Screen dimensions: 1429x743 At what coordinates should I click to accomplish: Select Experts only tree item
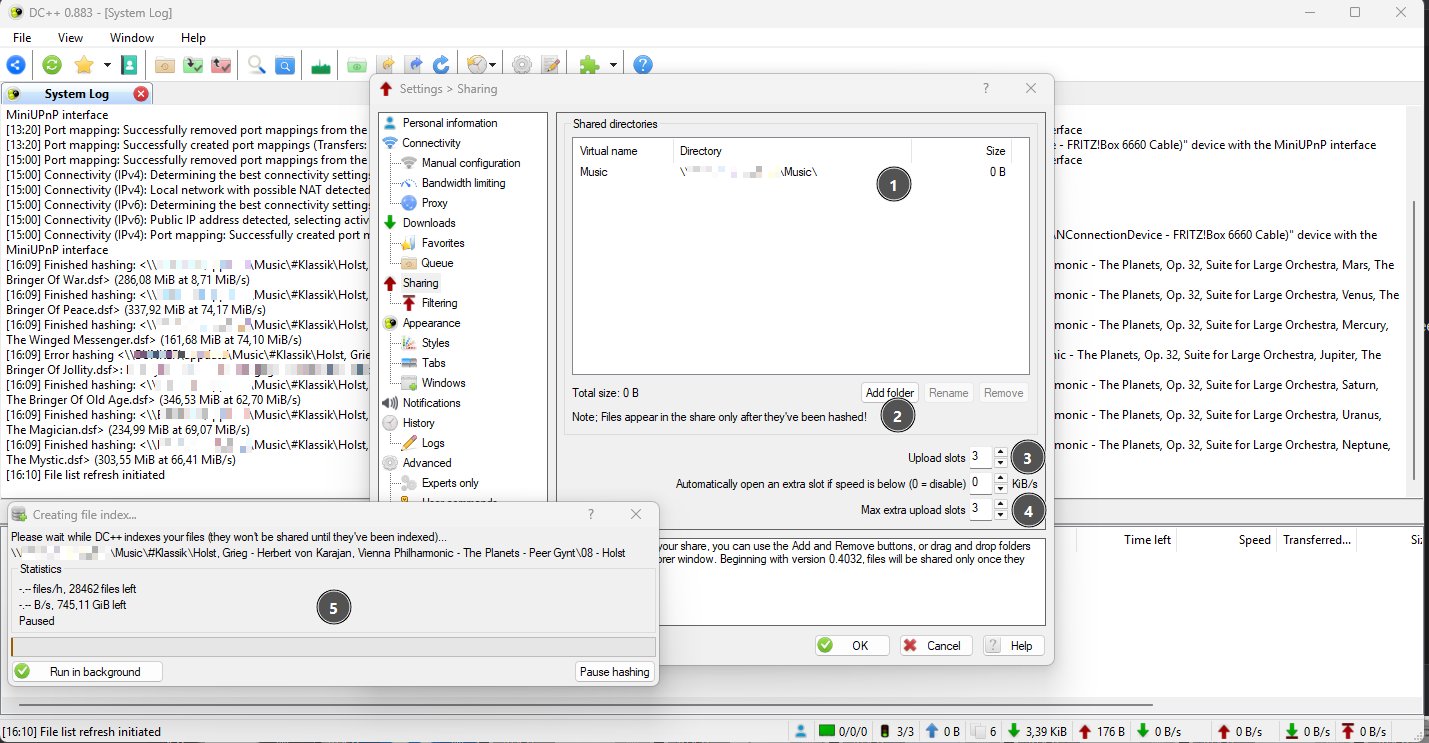tap(450, 483)
